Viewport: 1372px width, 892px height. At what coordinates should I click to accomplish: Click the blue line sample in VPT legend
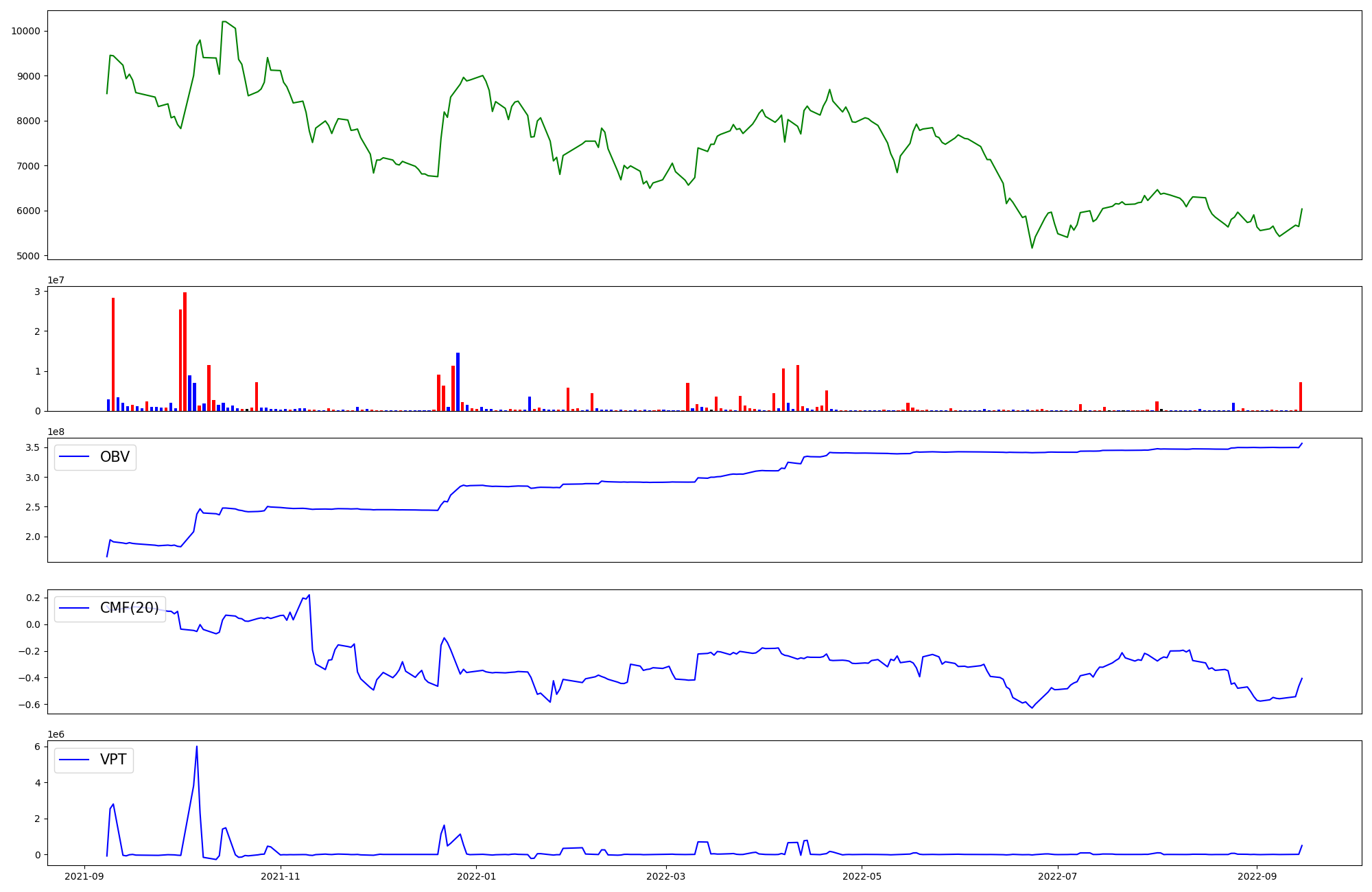75,760
